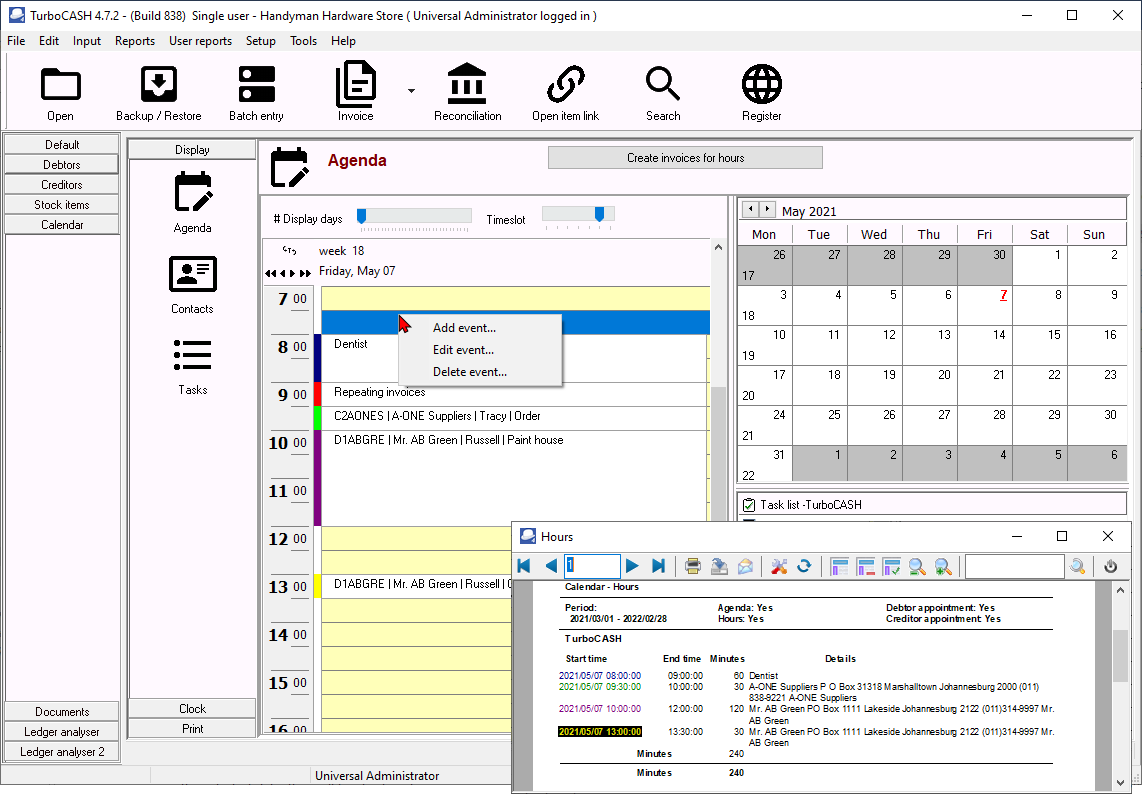Click the Hours report search field
Image resolution: width=1142 pixels, height=794 pixels.
(1014, 567)
